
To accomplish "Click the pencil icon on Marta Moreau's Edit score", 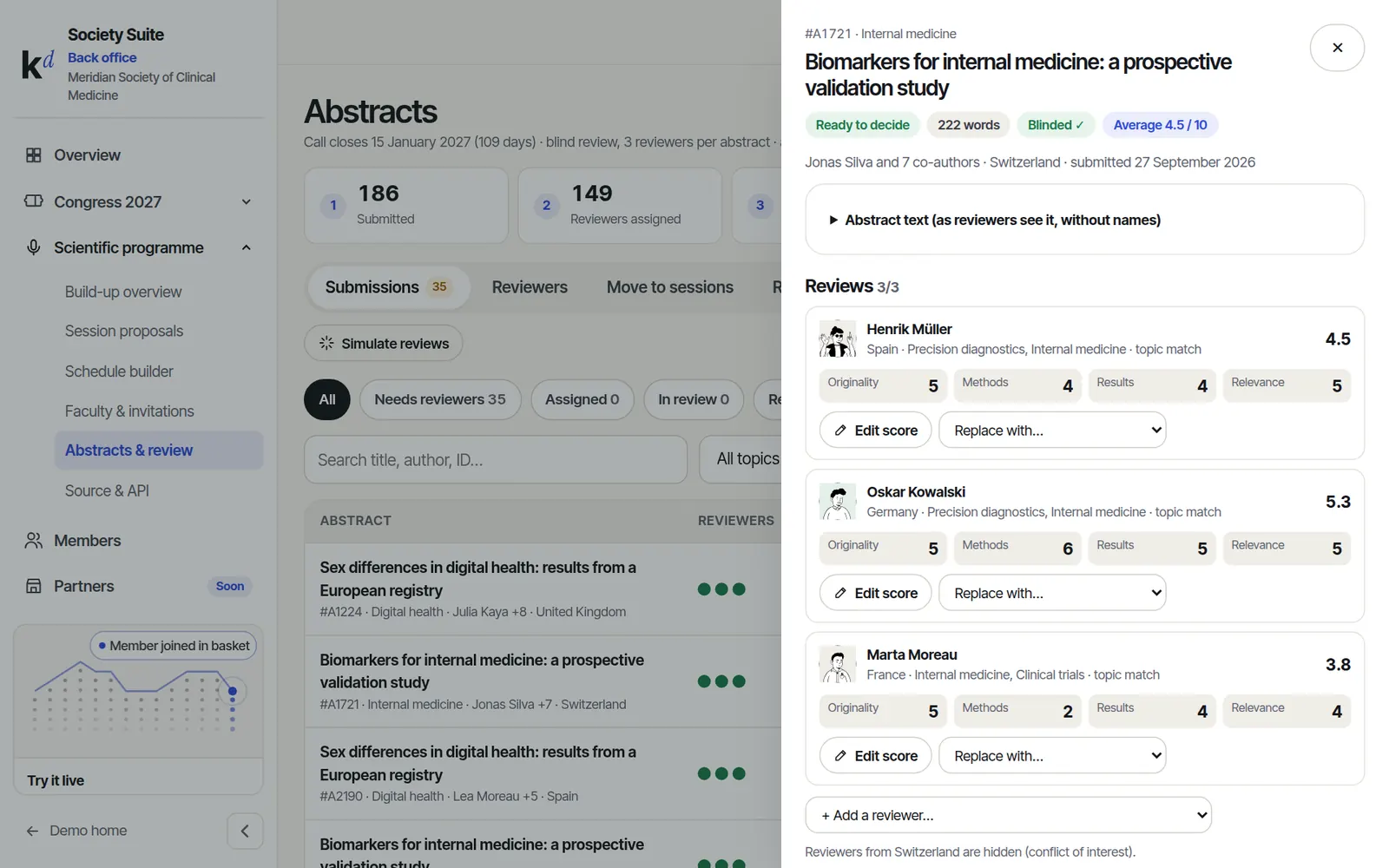I will (x=840, y=756).
